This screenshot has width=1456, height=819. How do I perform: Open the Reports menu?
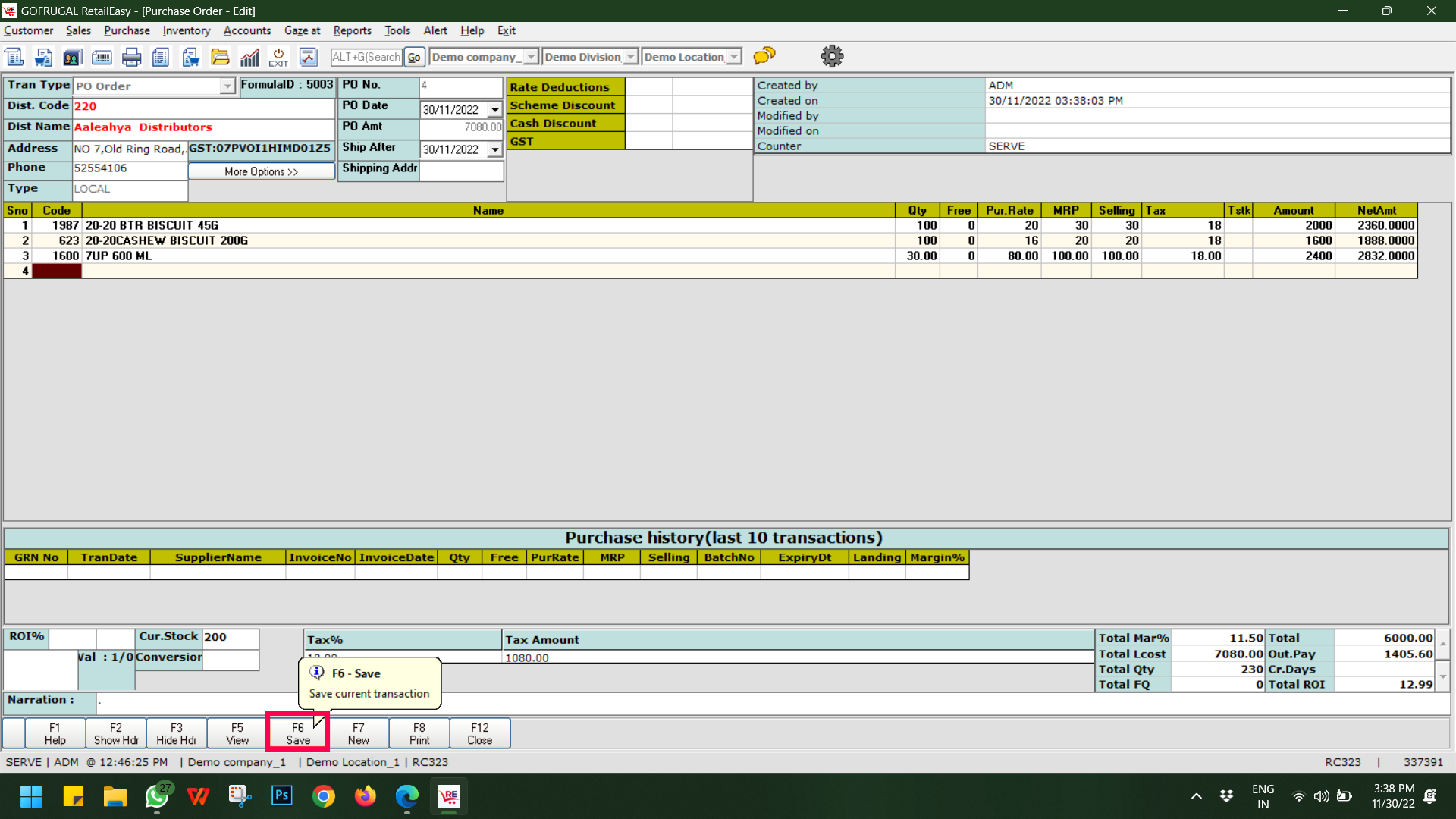tap(352, 30)
